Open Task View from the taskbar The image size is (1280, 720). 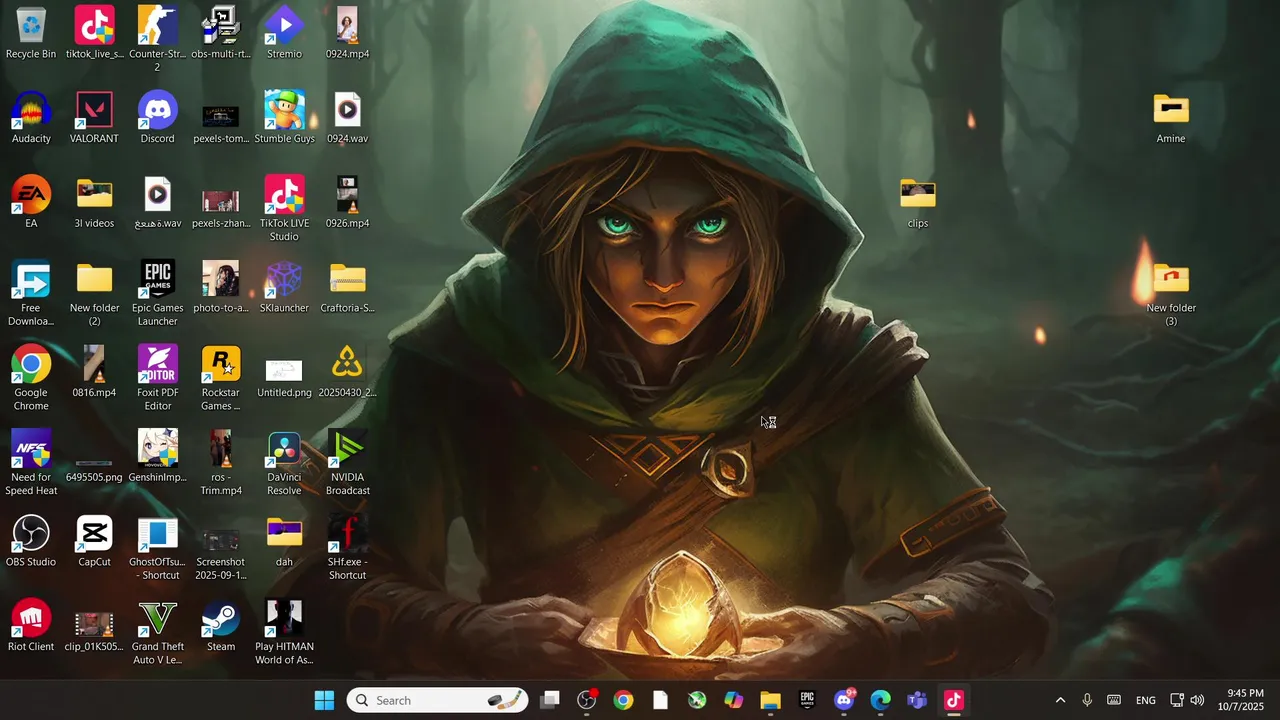[550, 700]
